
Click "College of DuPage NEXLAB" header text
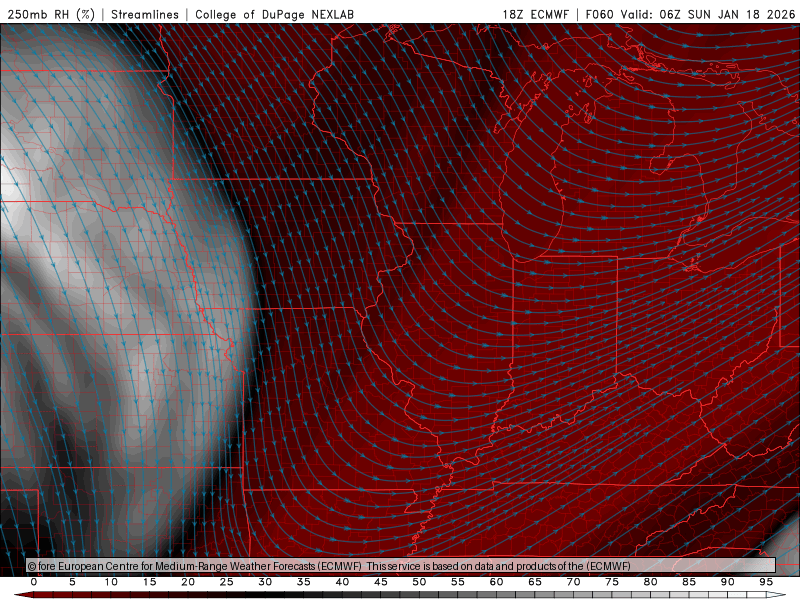(274, 14)
